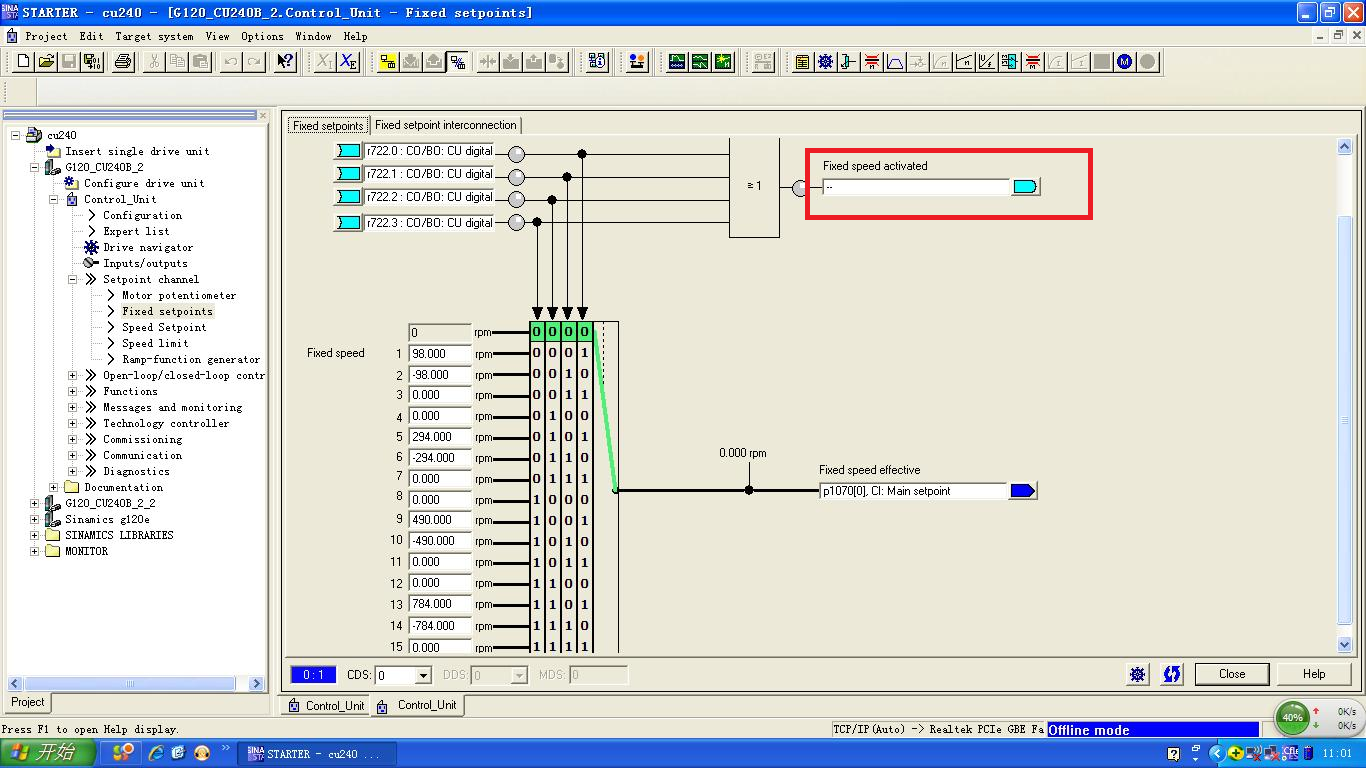Click the yellow connect to target system icon
The height and width of the screenshot is (768, 1366).
(389, 62)
